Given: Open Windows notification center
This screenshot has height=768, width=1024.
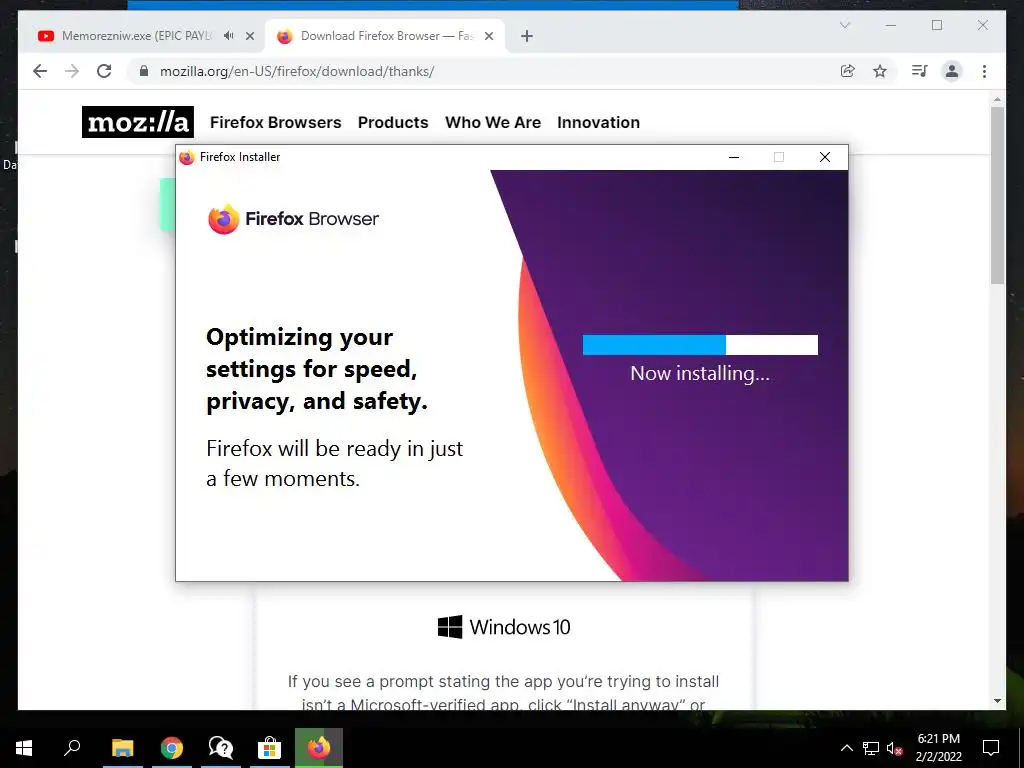Looking at the screenshot, I should coord(991,748).
